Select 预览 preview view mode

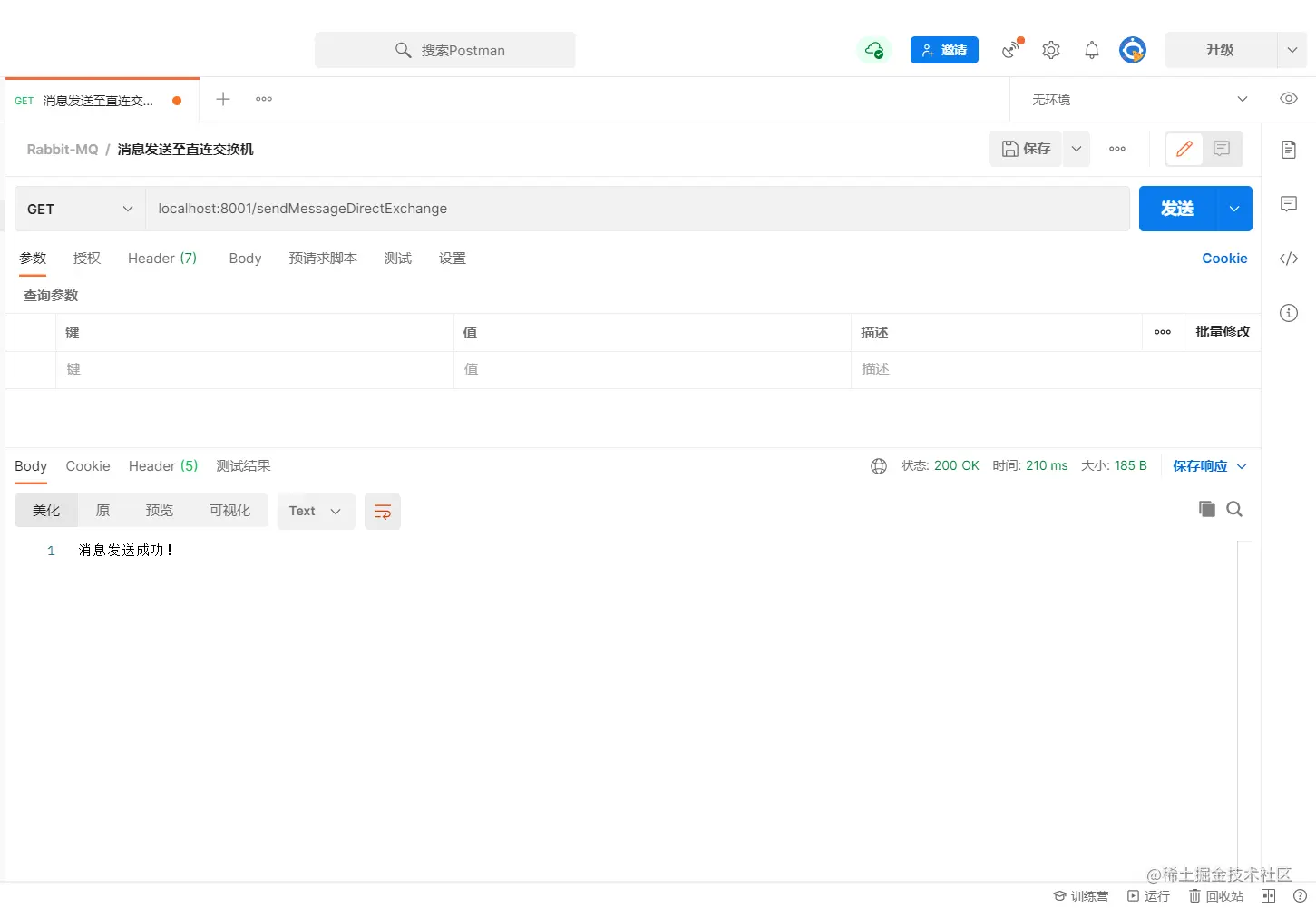[160, 511]
